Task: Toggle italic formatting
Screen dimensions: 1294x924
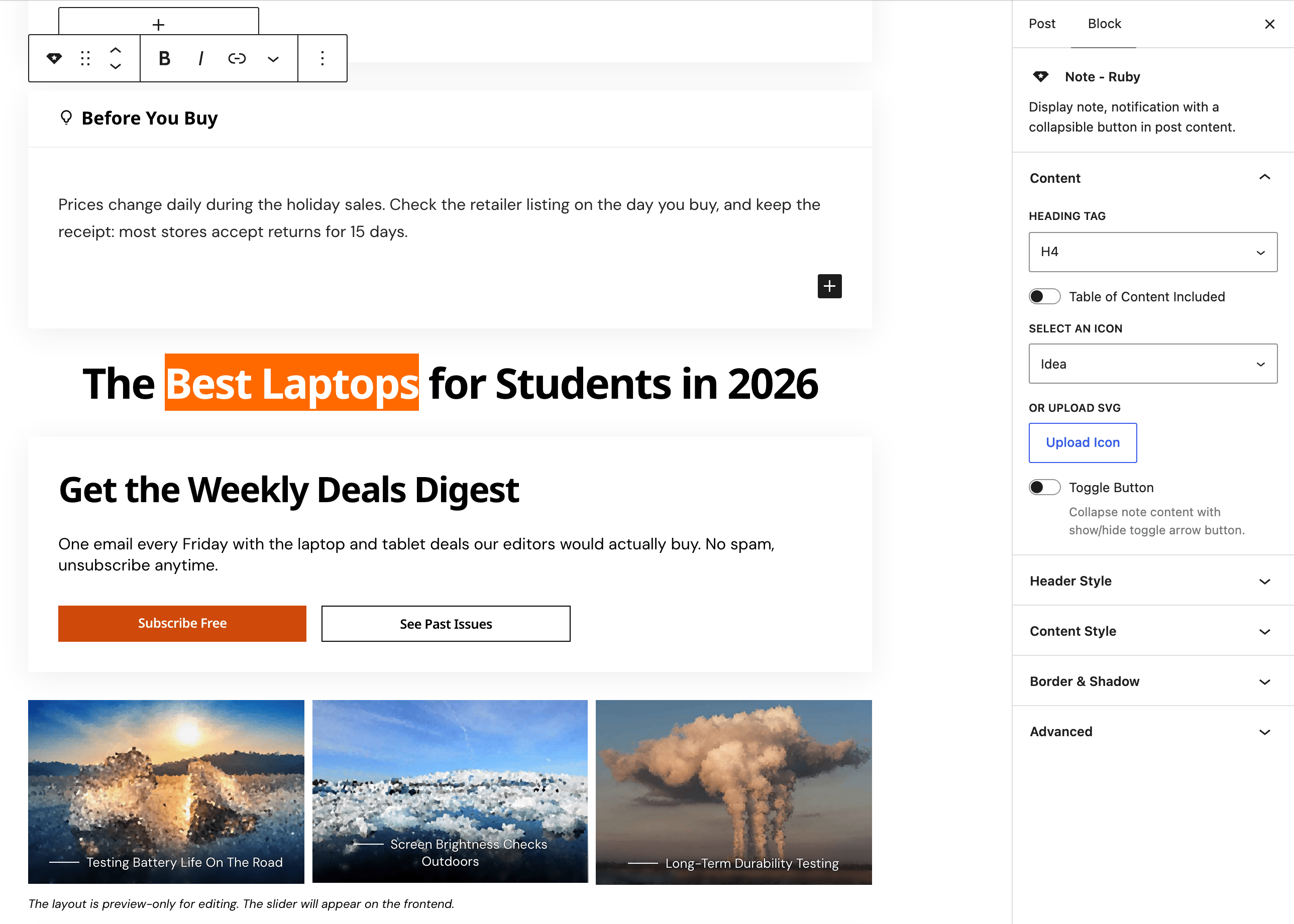Action: 201,58
